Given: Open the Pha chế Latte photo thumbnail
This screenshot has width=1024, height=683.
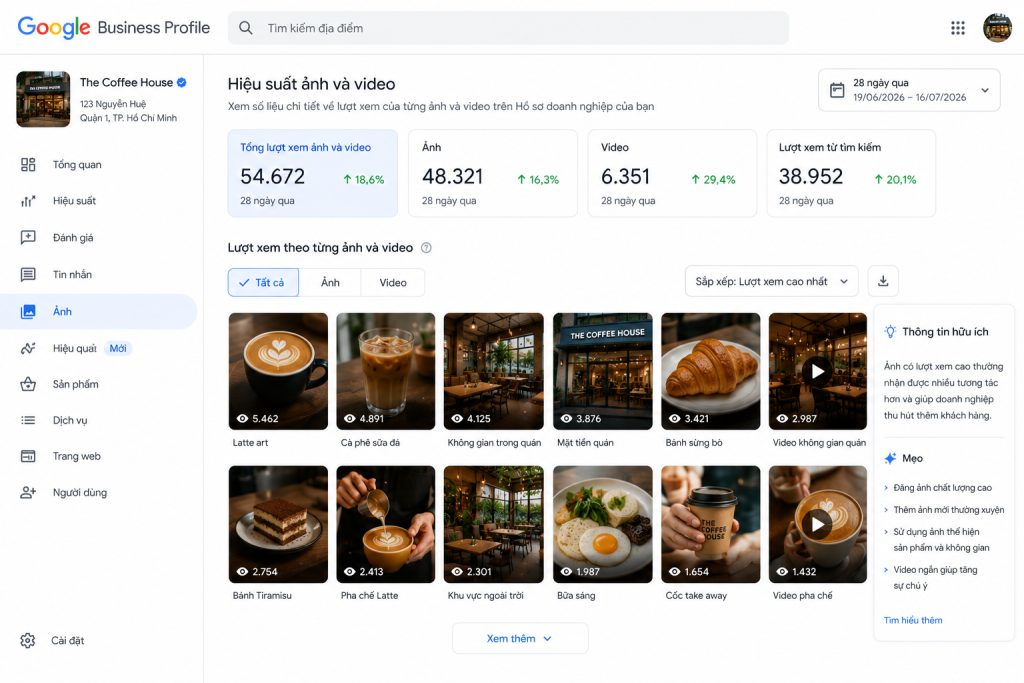Looking at the screenshot, I should (x=386, y=524).
